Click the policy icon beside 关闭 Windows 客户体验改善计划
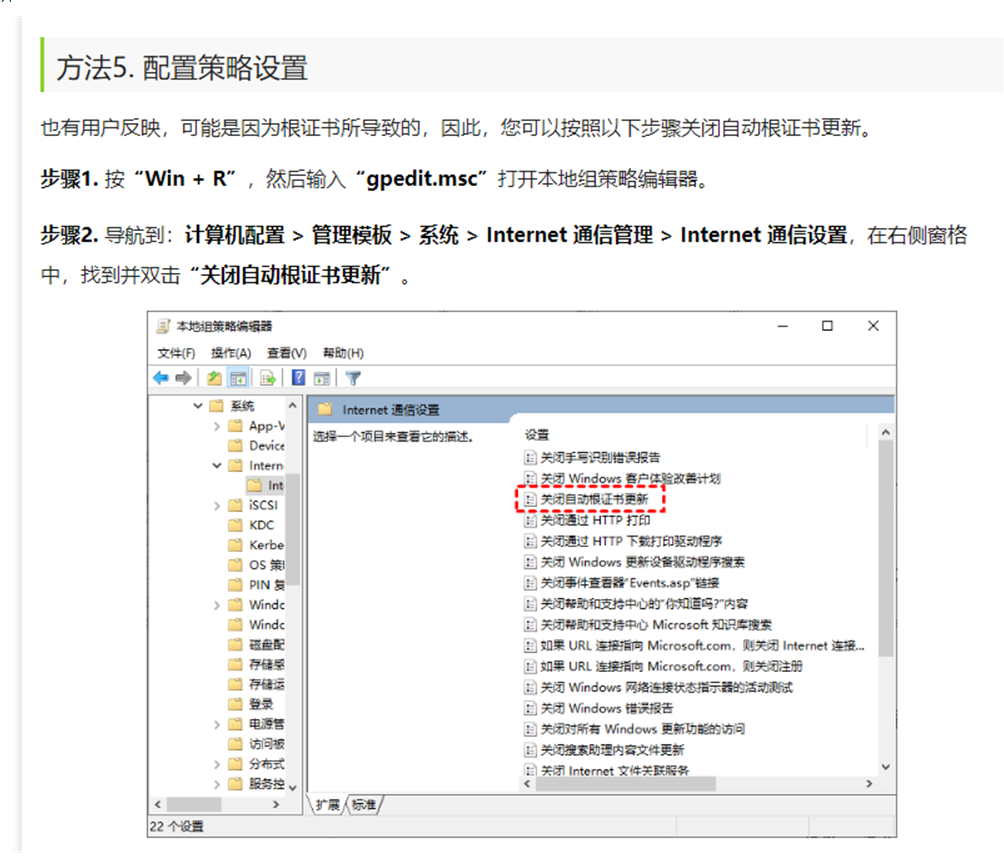This screenshot has height=858, width=1004. pyautogui.click(x=530, y=479)
